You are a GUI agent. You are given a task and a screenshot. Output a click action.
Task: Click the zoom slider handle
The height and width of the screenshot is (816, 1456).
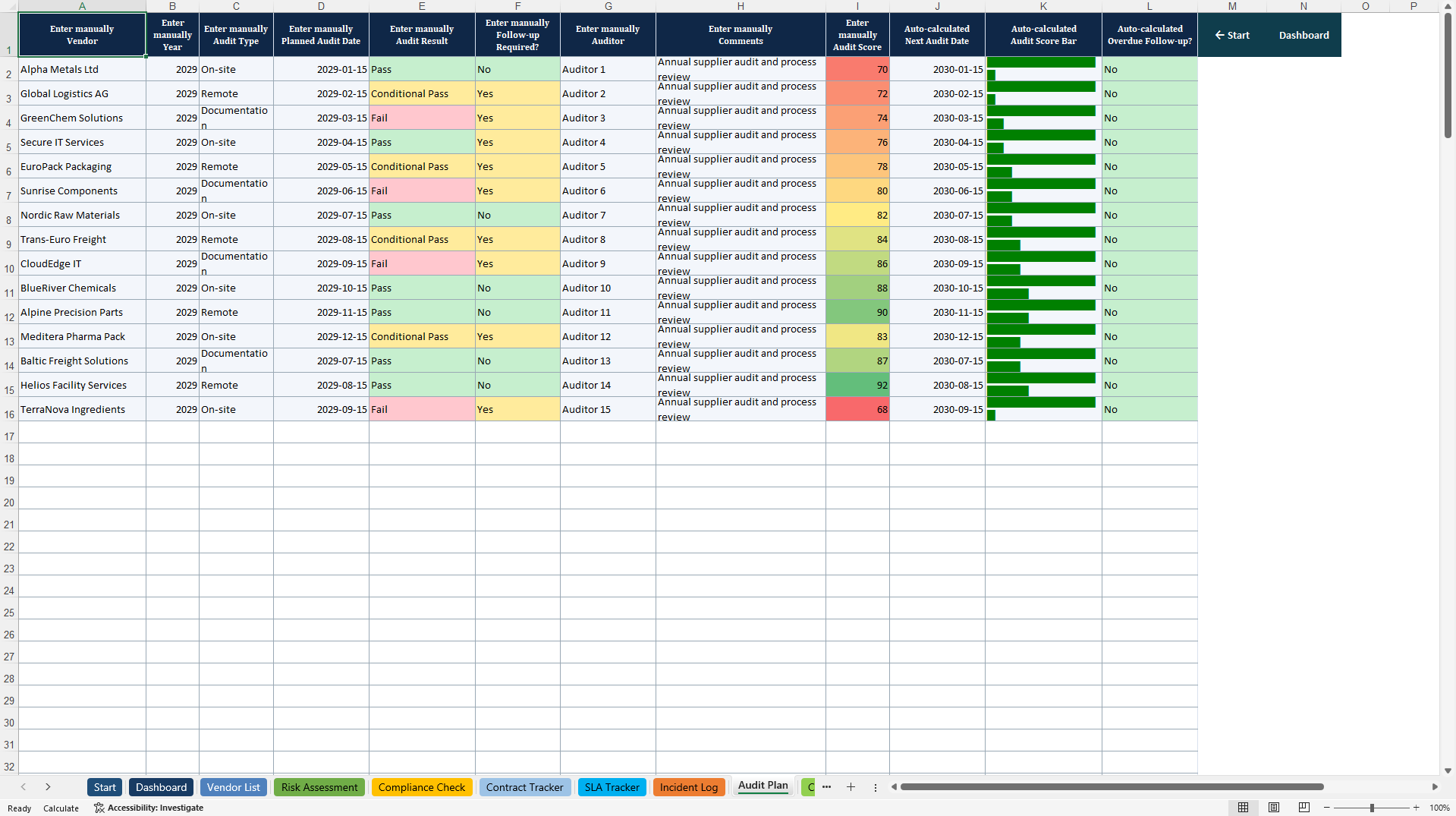point(1372,808)
